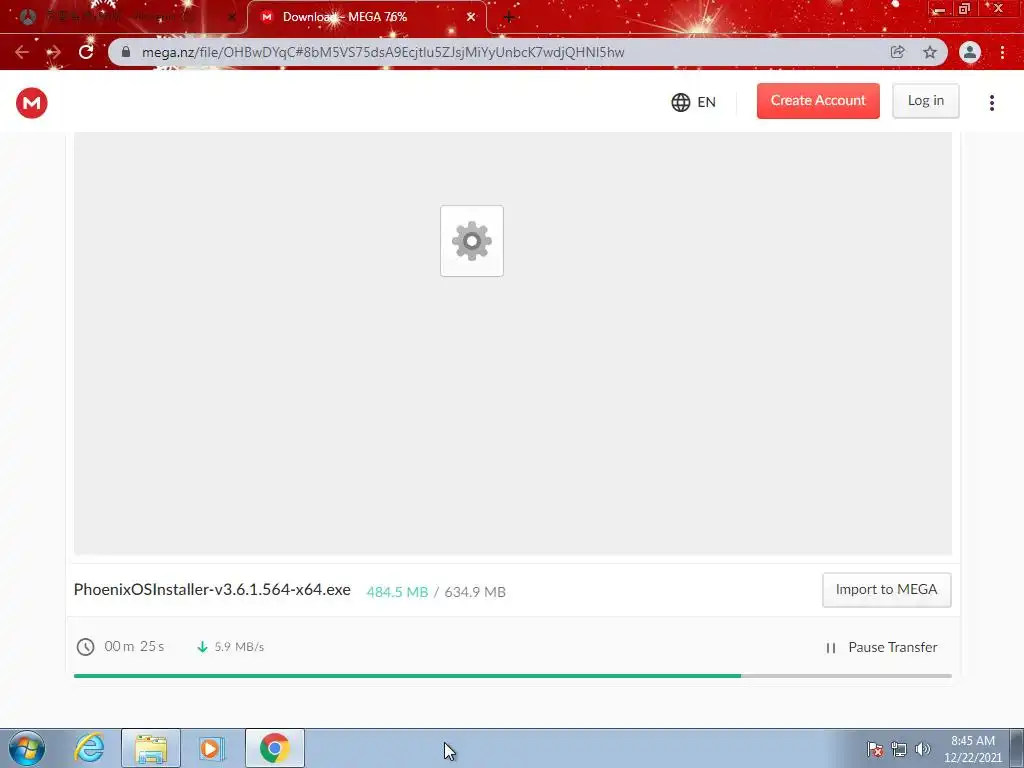Viewport: 1024px width, 768px height.
Task: Click the Create Account button
Action: (x=818, y=101)
